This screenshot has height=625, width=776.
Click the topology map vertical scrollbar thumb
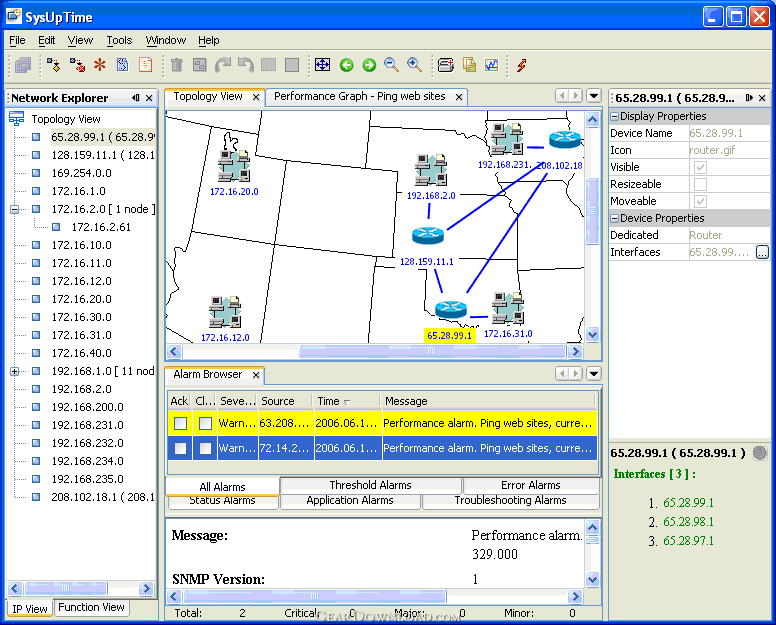tap(592, 211)
